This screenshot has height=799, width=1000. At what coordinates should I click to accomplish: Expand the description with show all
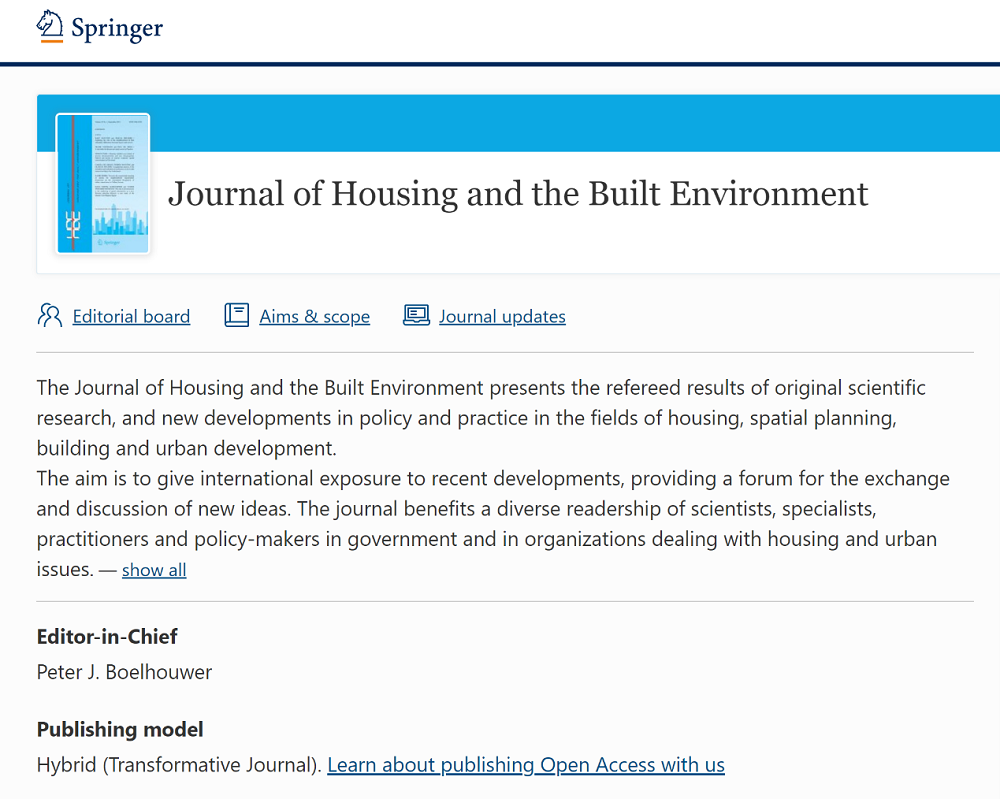154,570
